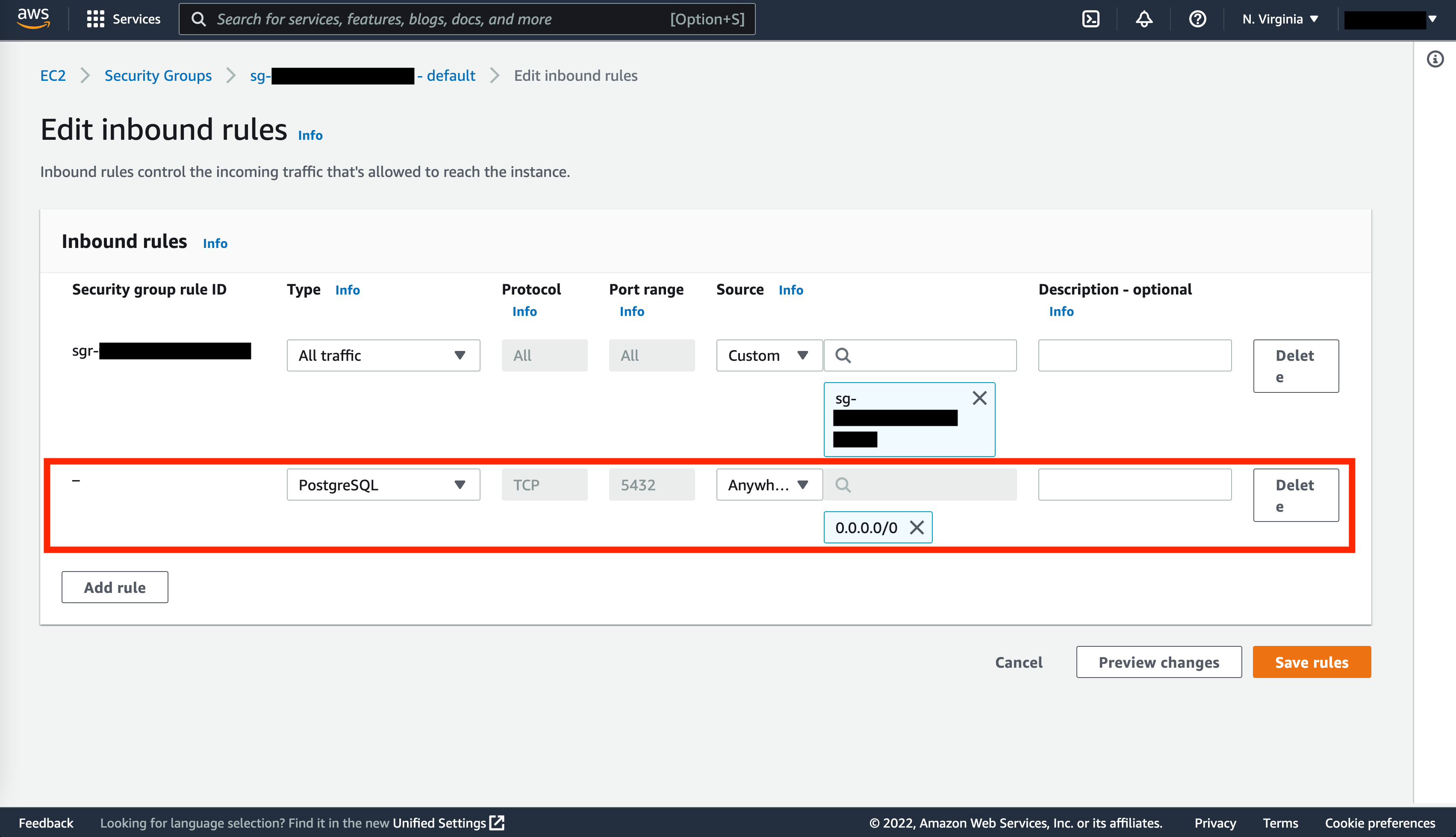1456x837 pixels.
Task: Open the Custom source dropdown
Action: click(x=769, y=355)
